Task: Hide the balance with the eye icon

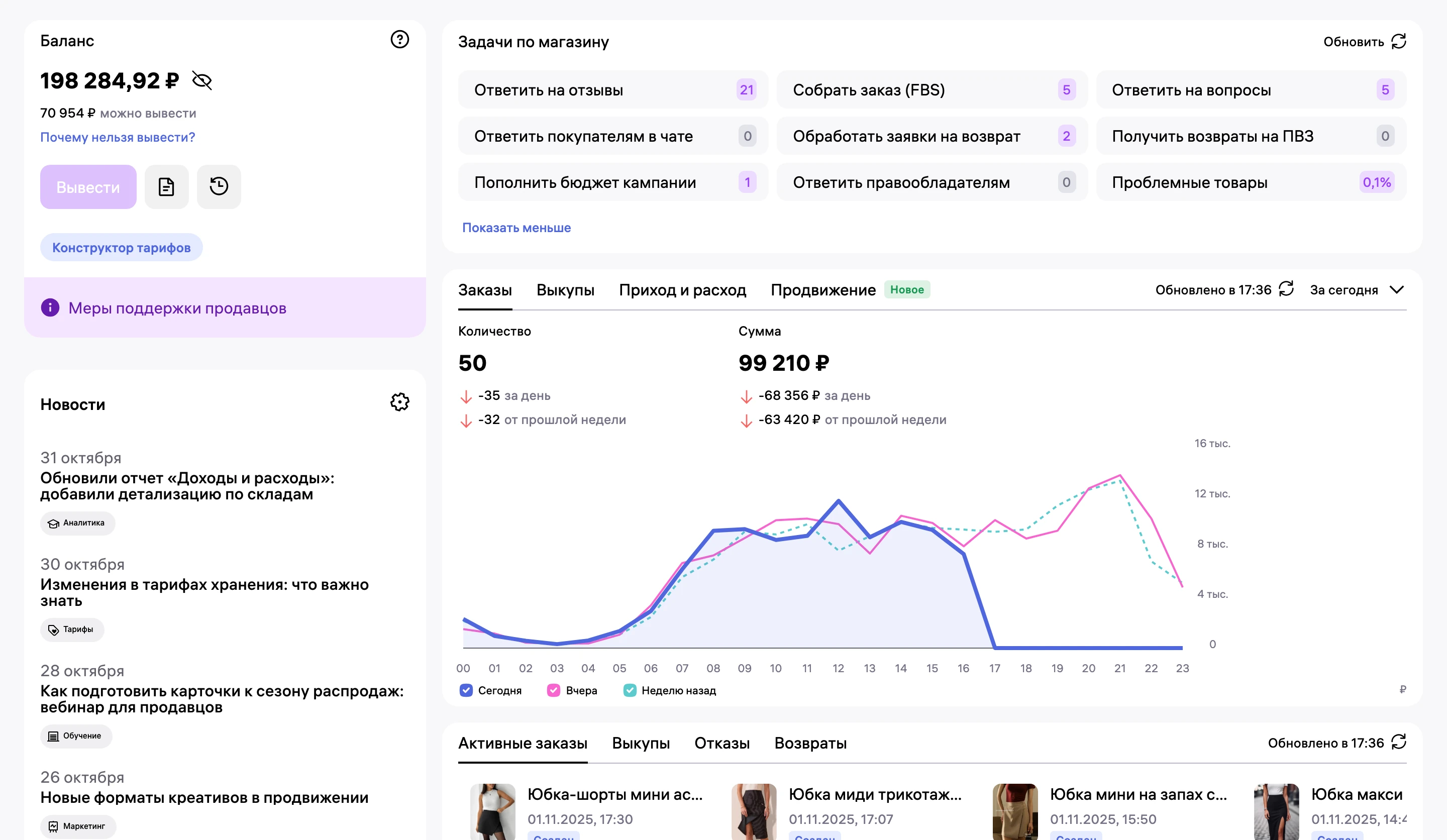Action: pyautogui.click(x=202, y=81)
